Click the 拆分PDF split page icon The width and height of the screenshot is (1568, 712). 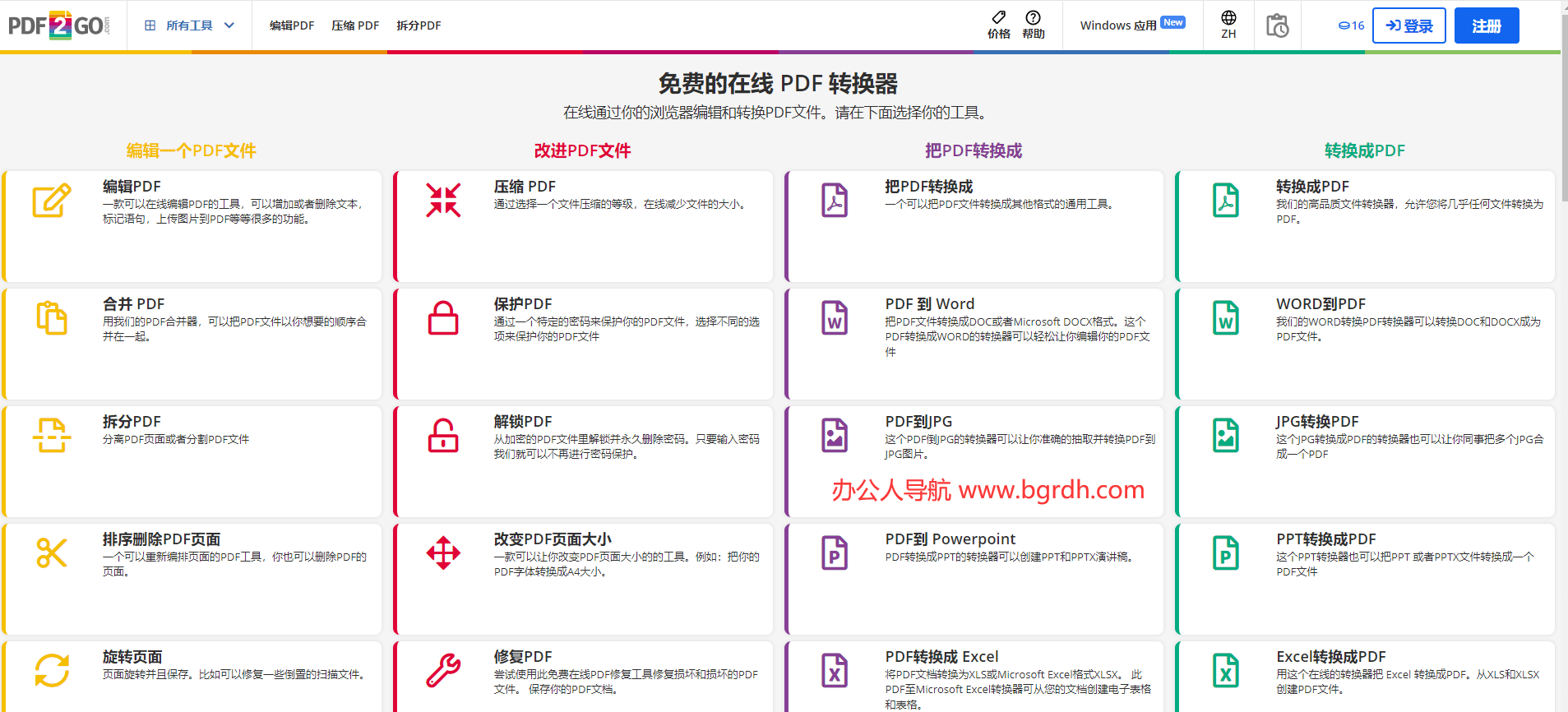[x=52, y=436]
